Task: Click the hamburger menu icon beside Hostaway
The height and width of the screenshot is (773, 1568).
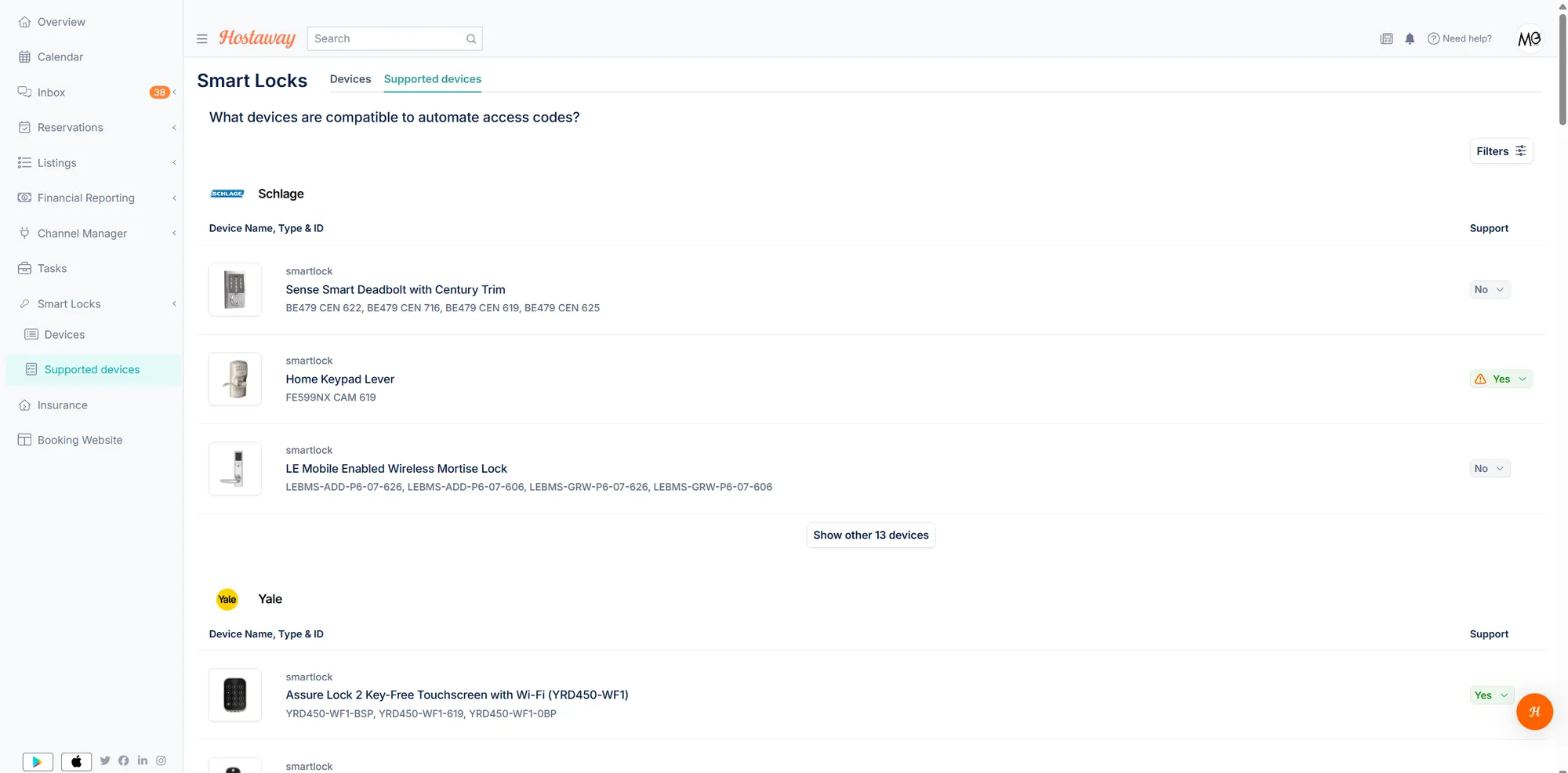Action: [x=201, y=38]
